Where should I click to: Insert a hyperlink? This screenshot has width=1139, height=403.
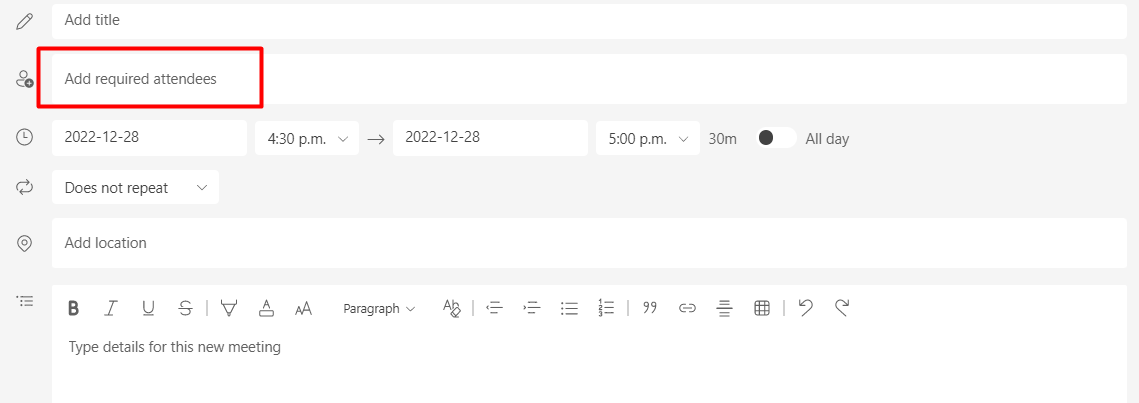[x=687, y=309]
